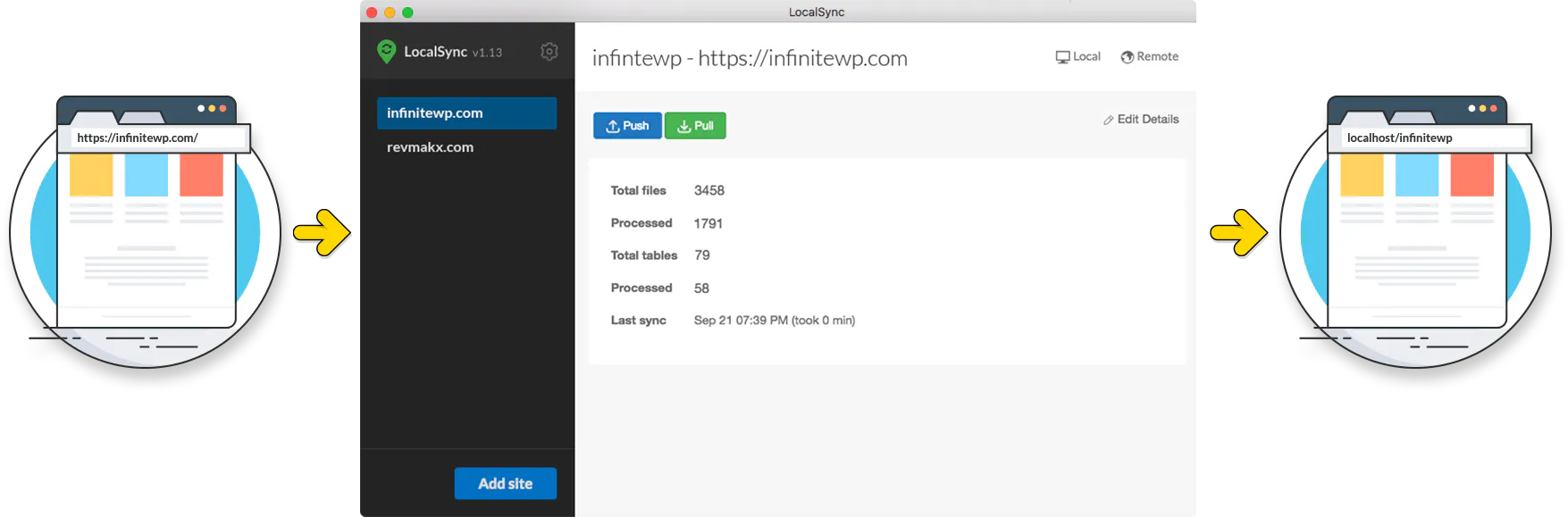Switch to Local view
The image size is (1568, 517).
[x=1077, y=56]
